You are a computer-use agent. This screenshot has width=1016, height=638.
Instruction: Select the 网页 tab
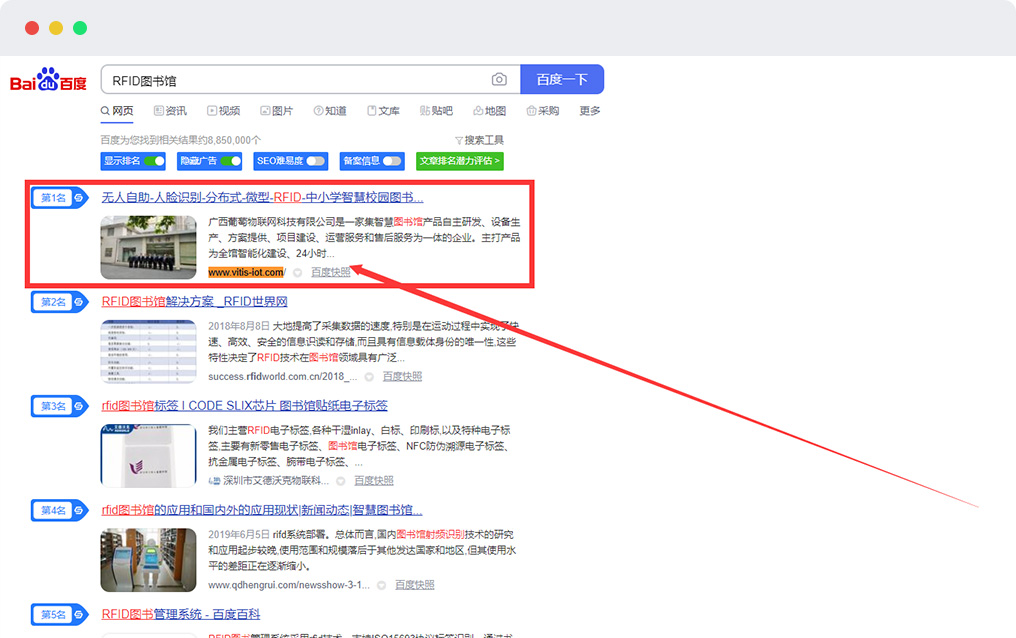tap(117, 111)
